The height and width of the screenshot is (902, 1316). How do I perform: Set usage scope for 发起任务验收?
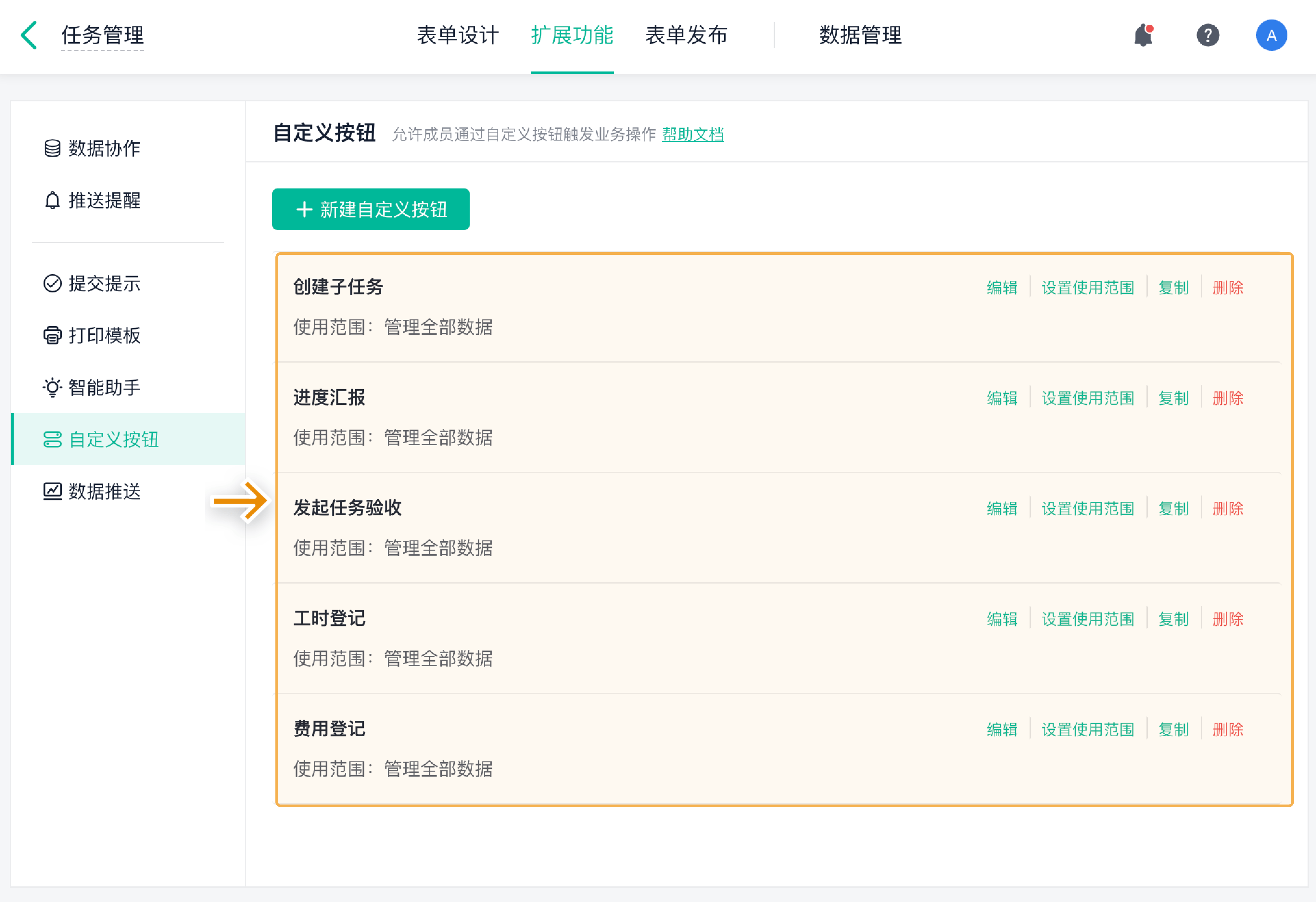click(x=1088, y=509)
